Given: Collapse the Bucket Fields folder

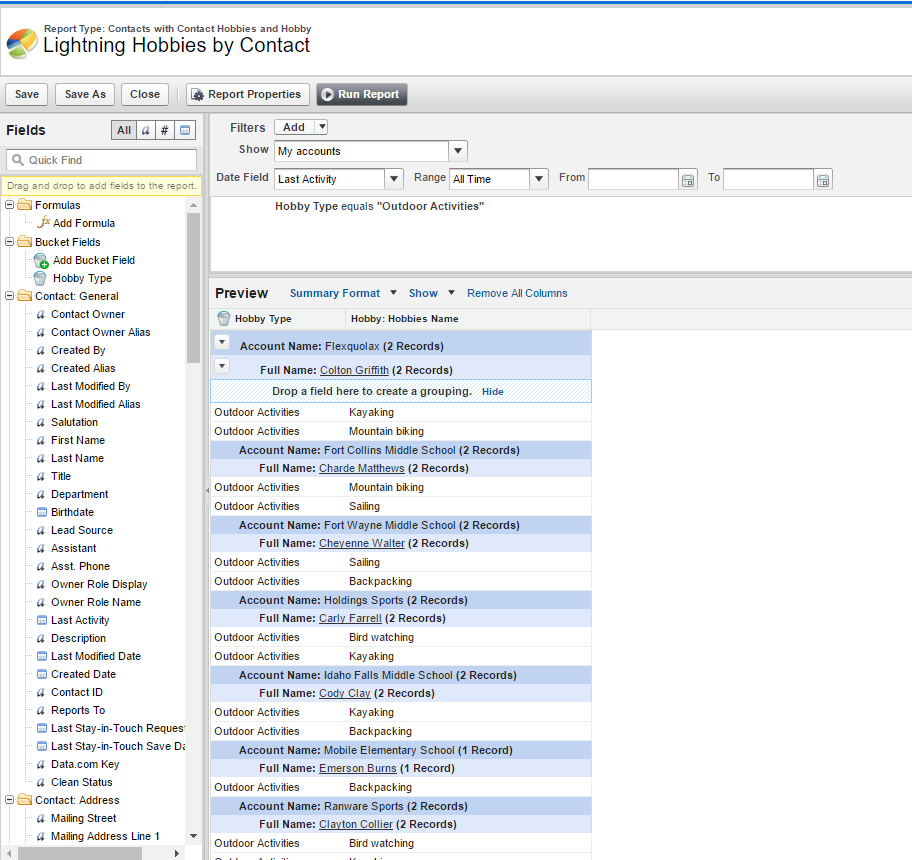Looking at the screenshot, I should (x=10, y=242).
